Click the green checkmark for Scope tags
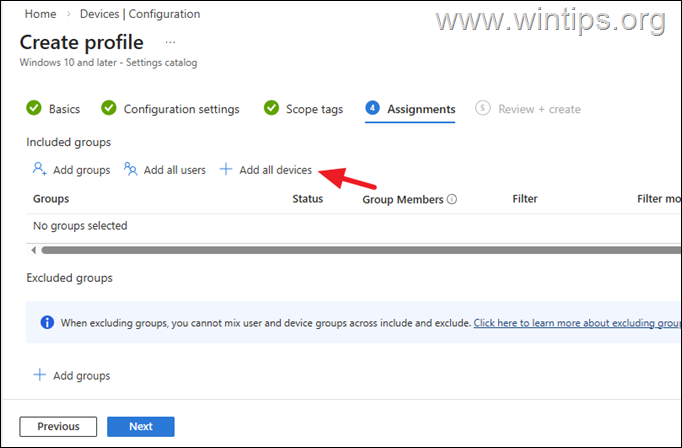The width and height of the screenshot is (682, 448). [271, 108]
